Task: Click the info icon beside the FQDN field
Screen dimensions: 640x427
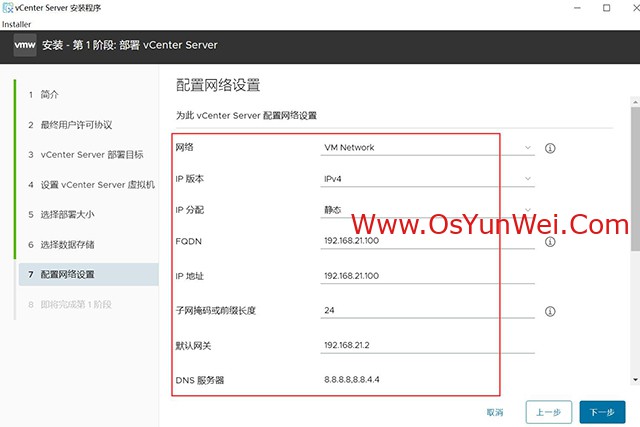Action: (x=550, y=242)
